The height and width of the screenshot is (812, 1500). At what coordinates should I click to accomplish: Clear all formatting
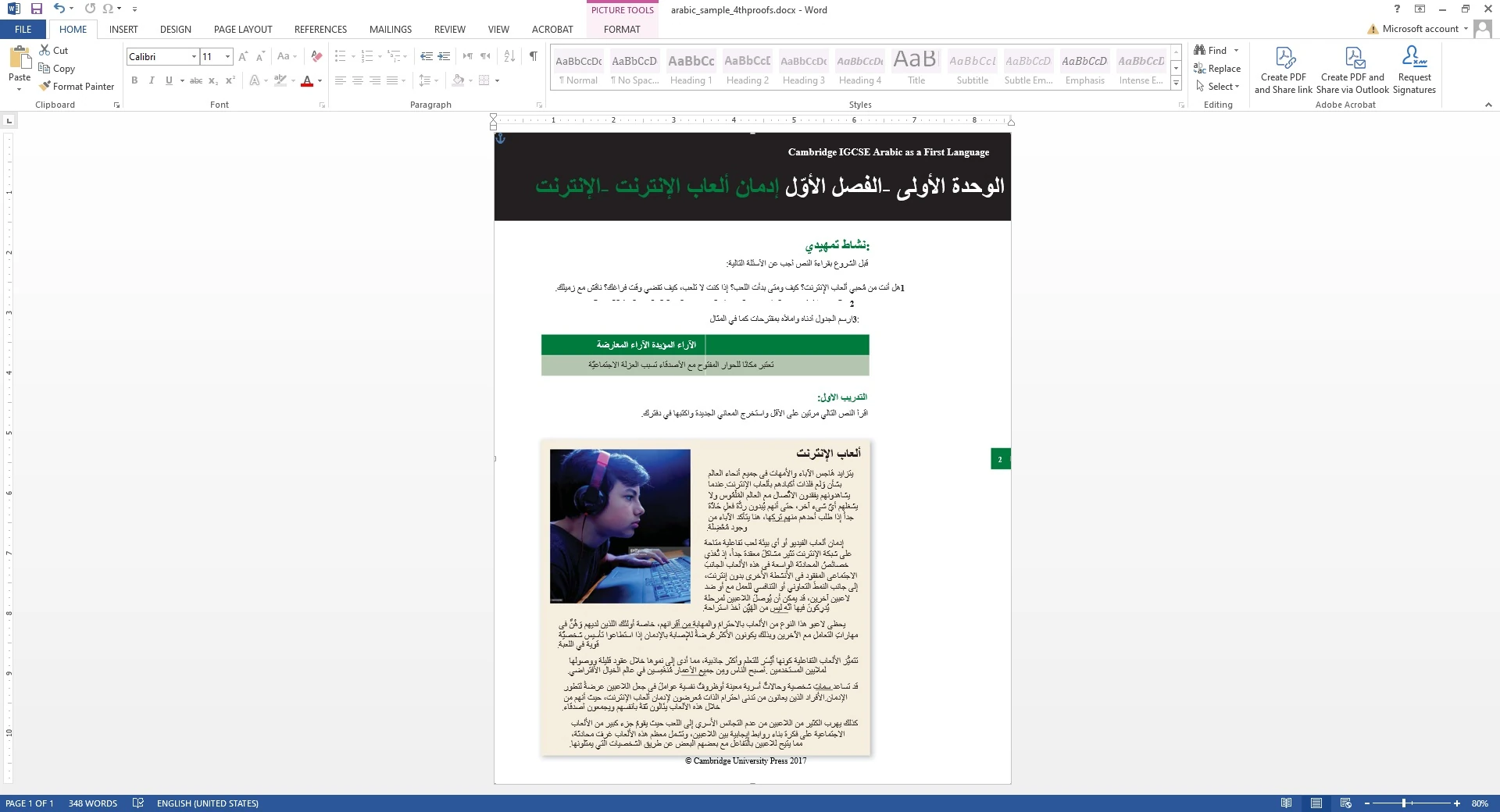click(x=316, y=56)
